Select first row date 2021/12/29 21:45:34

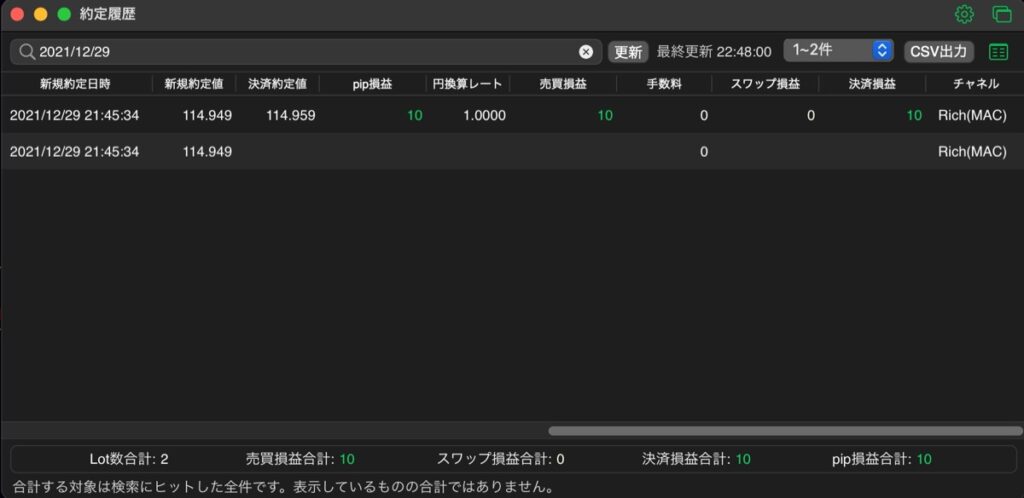[74, 116]
